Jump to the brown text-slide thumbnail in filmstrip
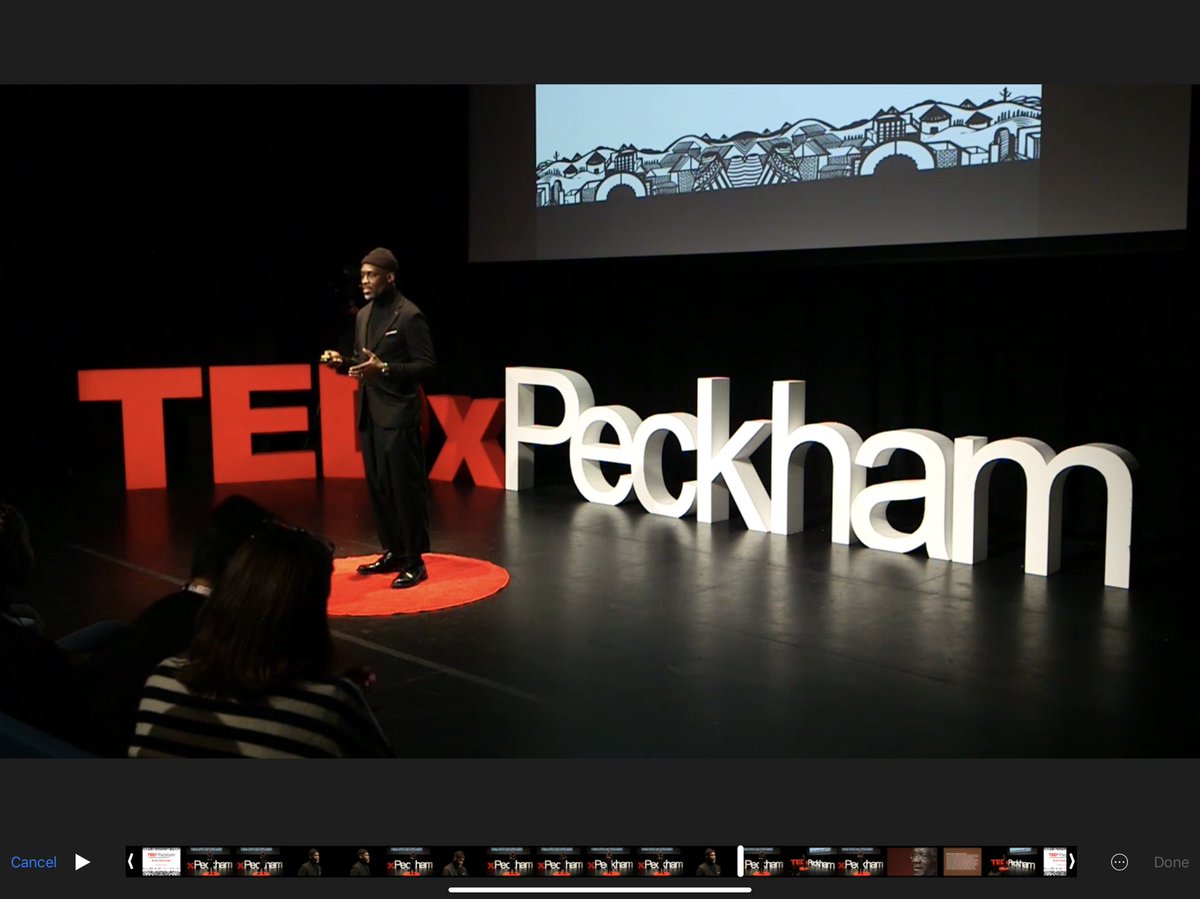1200x899 pixels. click(x=963, y=862)
